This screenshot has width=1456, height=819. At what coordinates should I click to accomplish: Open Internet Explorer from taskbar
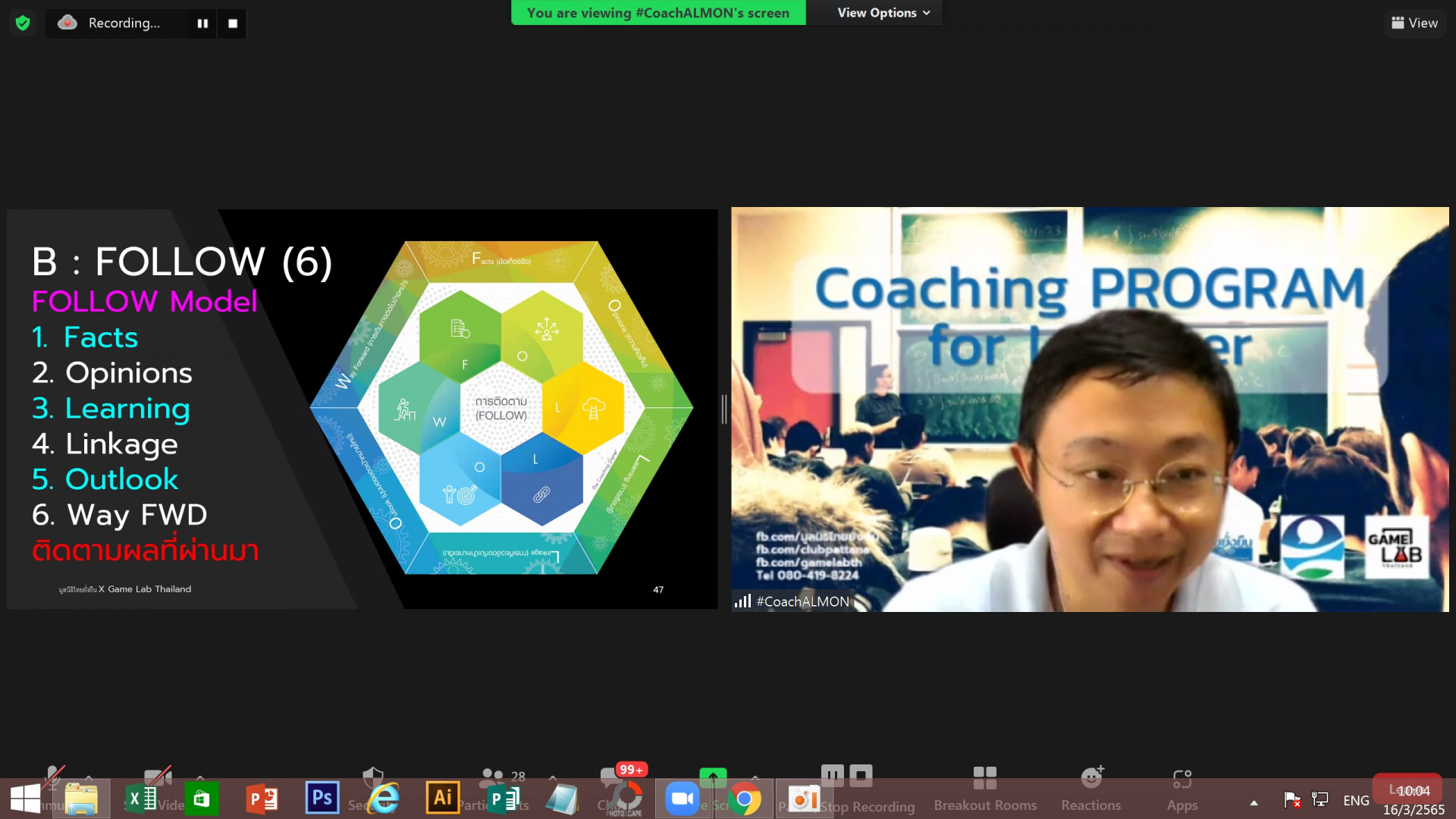point(383,799)
